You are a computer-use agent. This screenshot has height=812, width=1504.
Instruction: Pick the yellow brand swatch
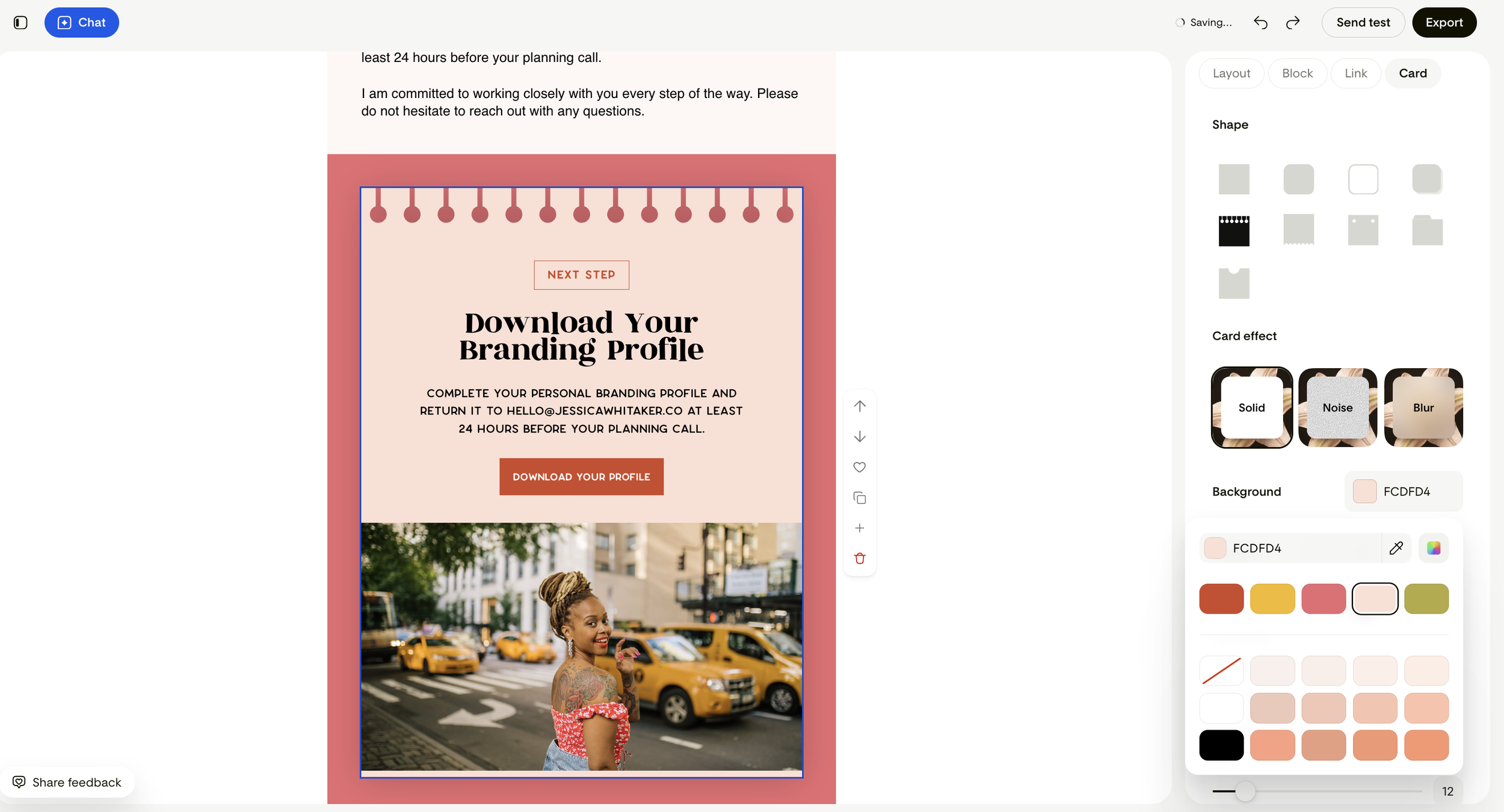click(x=1272, y=598)
